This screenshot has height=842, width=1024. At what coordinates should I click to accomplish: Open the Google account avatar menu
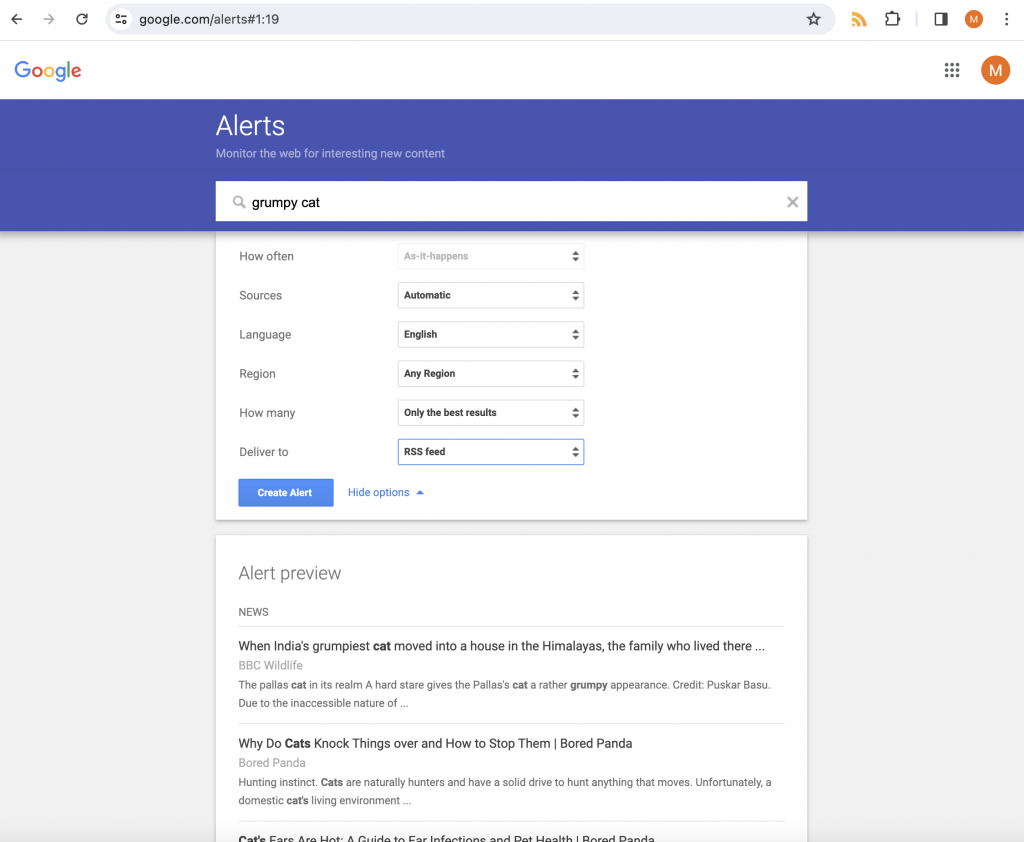(995, 70)
